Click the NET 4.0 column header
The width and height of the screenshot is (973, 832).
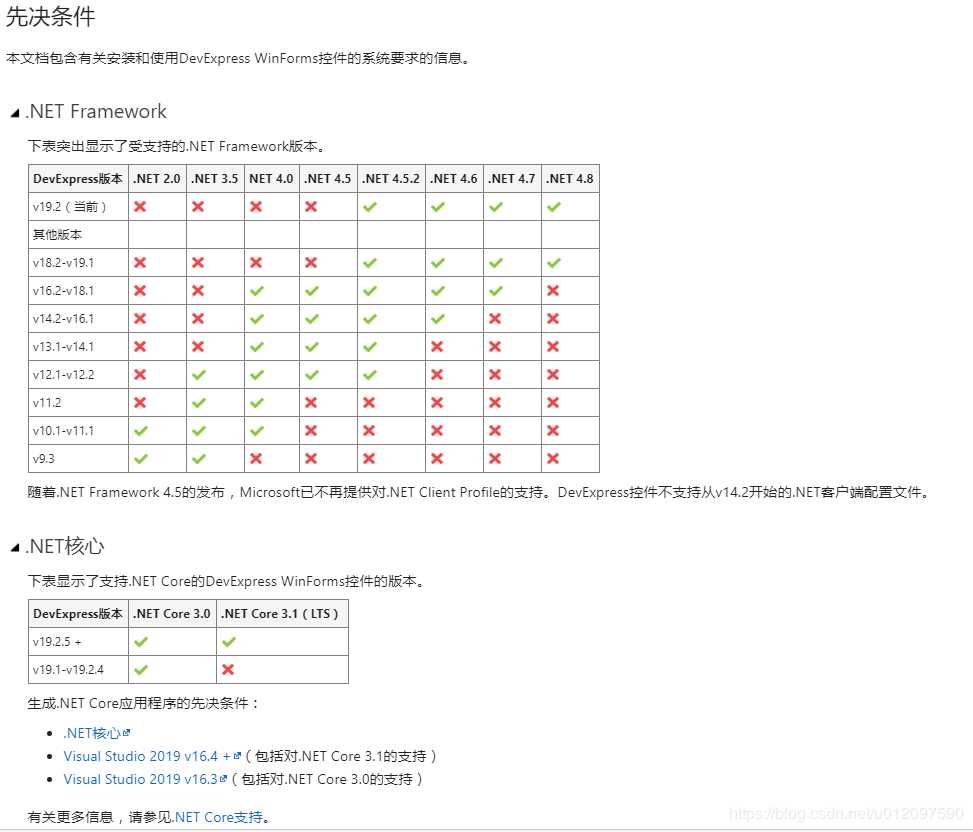click(271, 179)
